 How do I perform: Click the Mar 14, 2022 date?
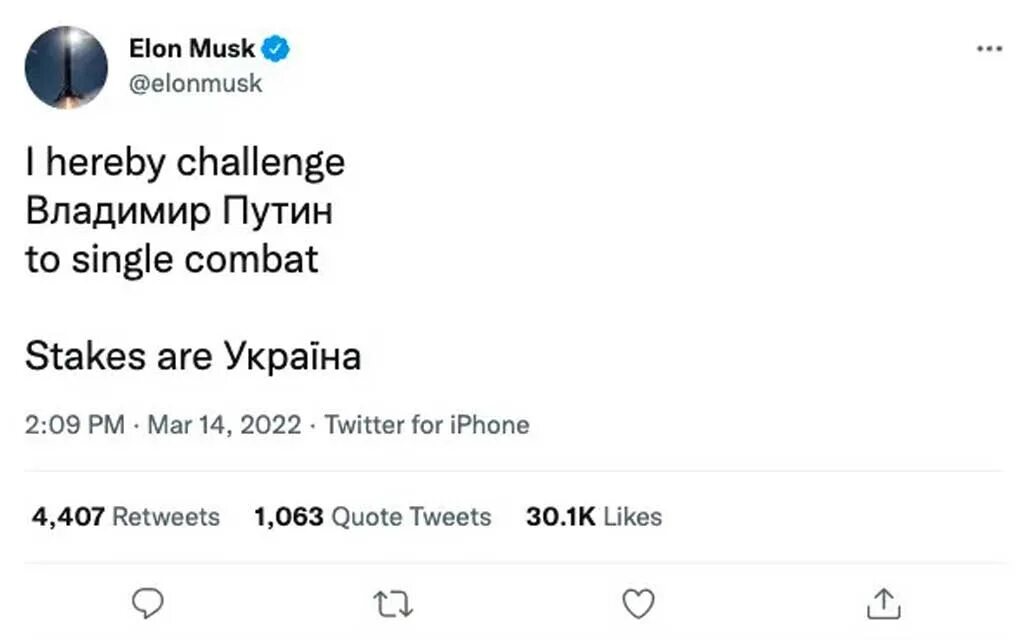(x=224, y=425)
